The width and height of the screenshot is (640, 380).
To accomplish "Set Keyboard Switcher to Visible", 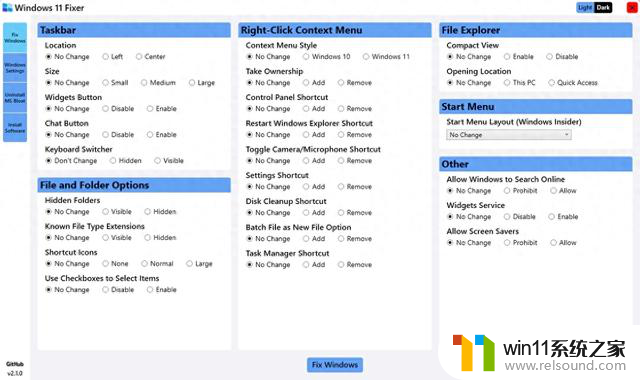I will (169, 160).
